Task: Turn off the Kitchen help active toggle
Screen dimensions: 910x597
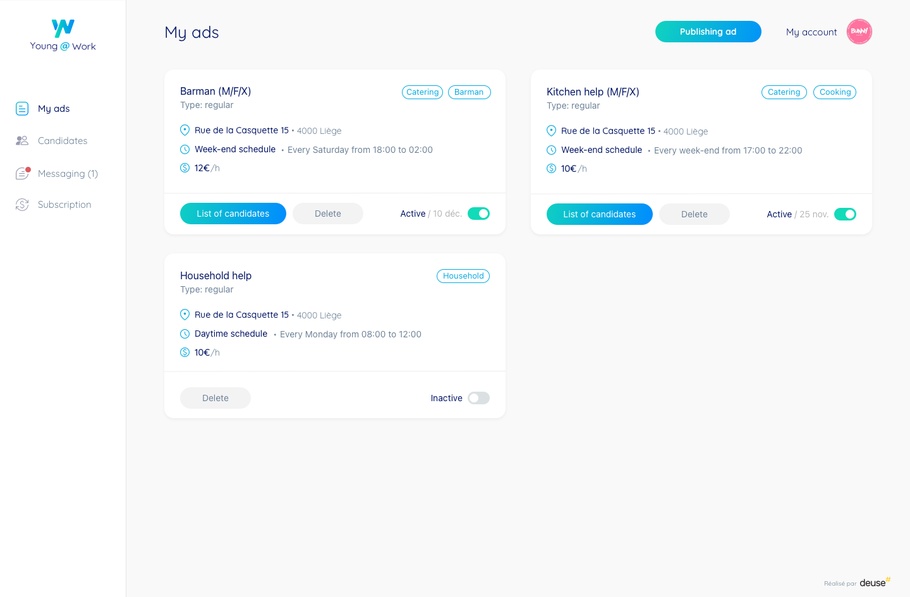Action: click(845, 214)
